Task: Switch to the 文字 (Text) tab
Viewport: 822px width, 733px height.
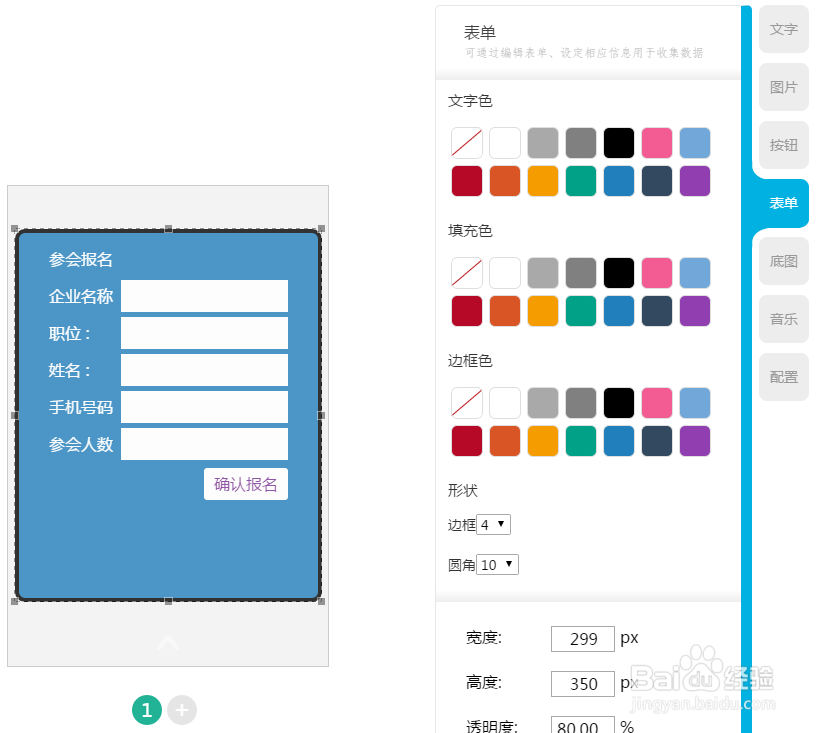Action: [783, 29]
